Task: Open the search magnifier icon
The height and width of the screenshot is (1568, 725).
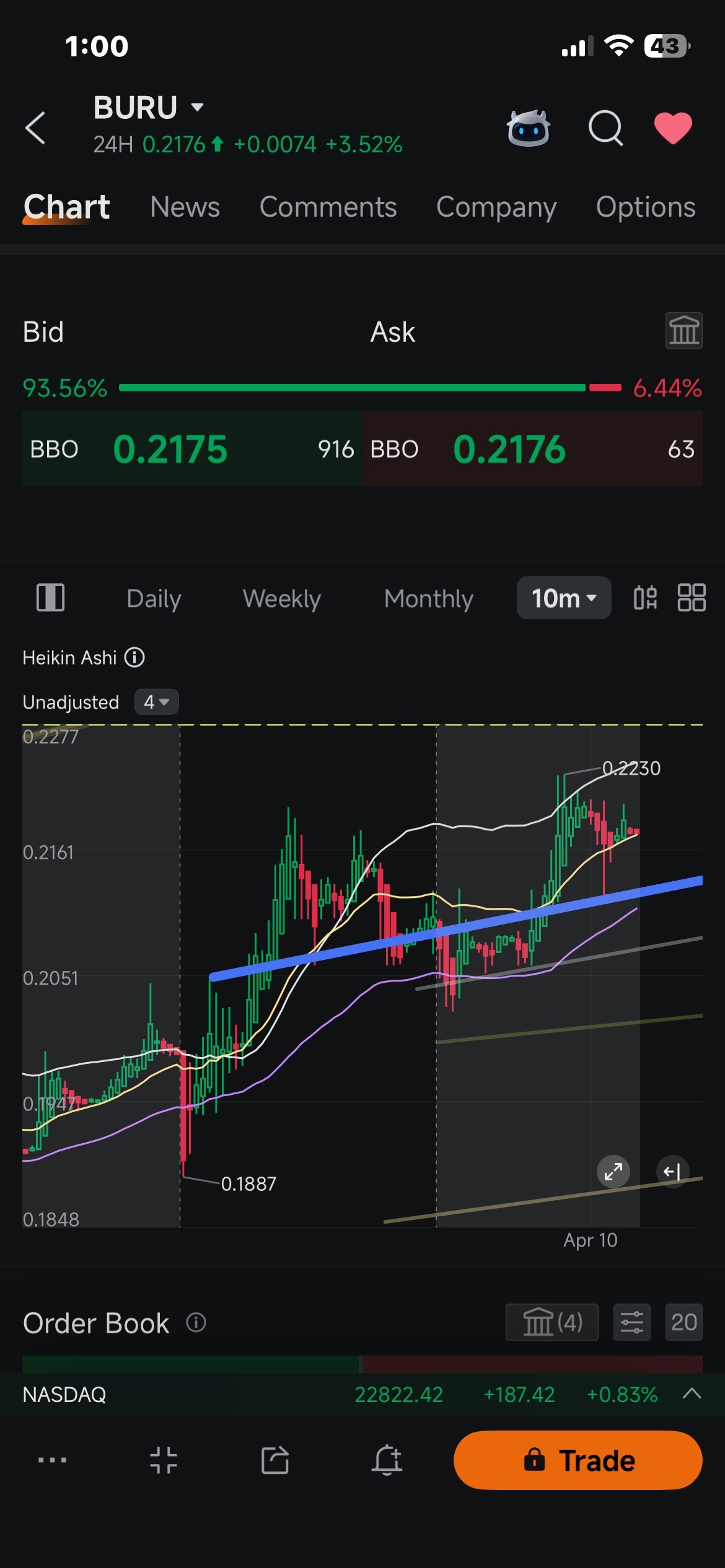Action: [605, 128]
